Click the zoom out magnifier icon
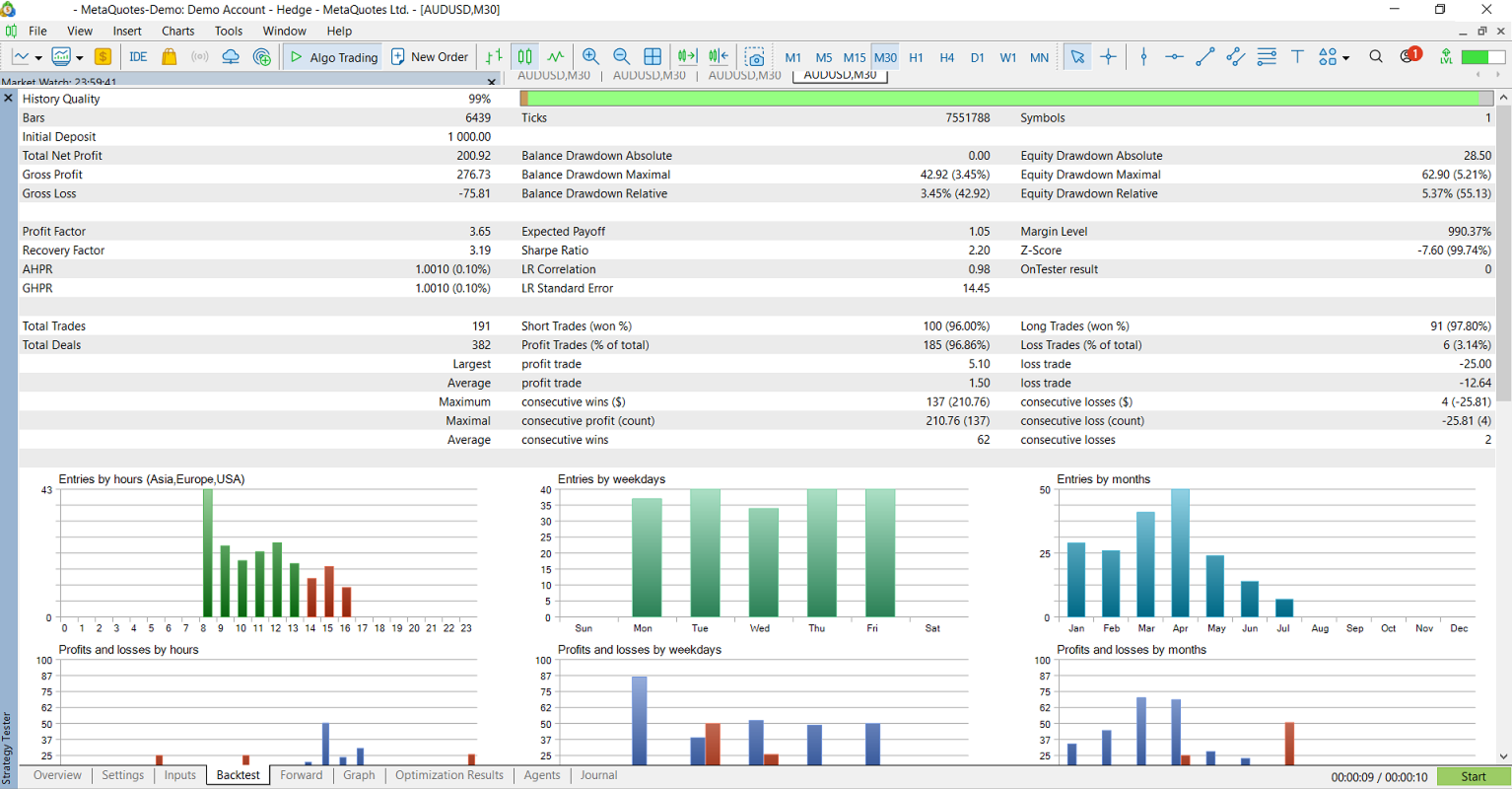The height and width of the screenshot is (789, 1512). pos(621,57)
